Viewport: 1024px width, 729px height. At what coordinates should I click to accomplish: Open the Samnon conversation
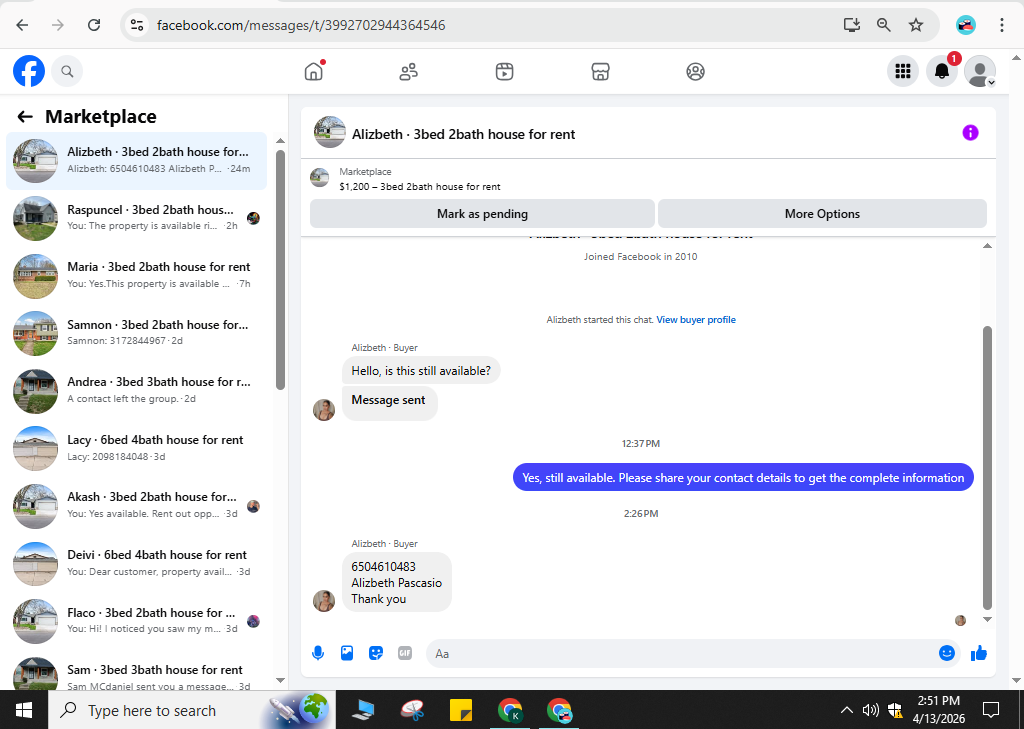[136, 333]
